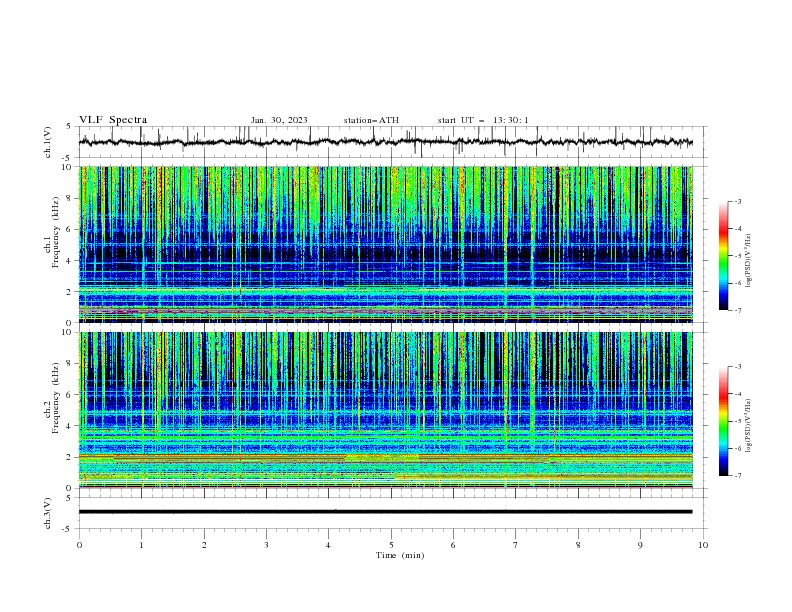Click inside the ch.1 spectrogram panel
Screen dimensions: 792x612
(386, 244)
